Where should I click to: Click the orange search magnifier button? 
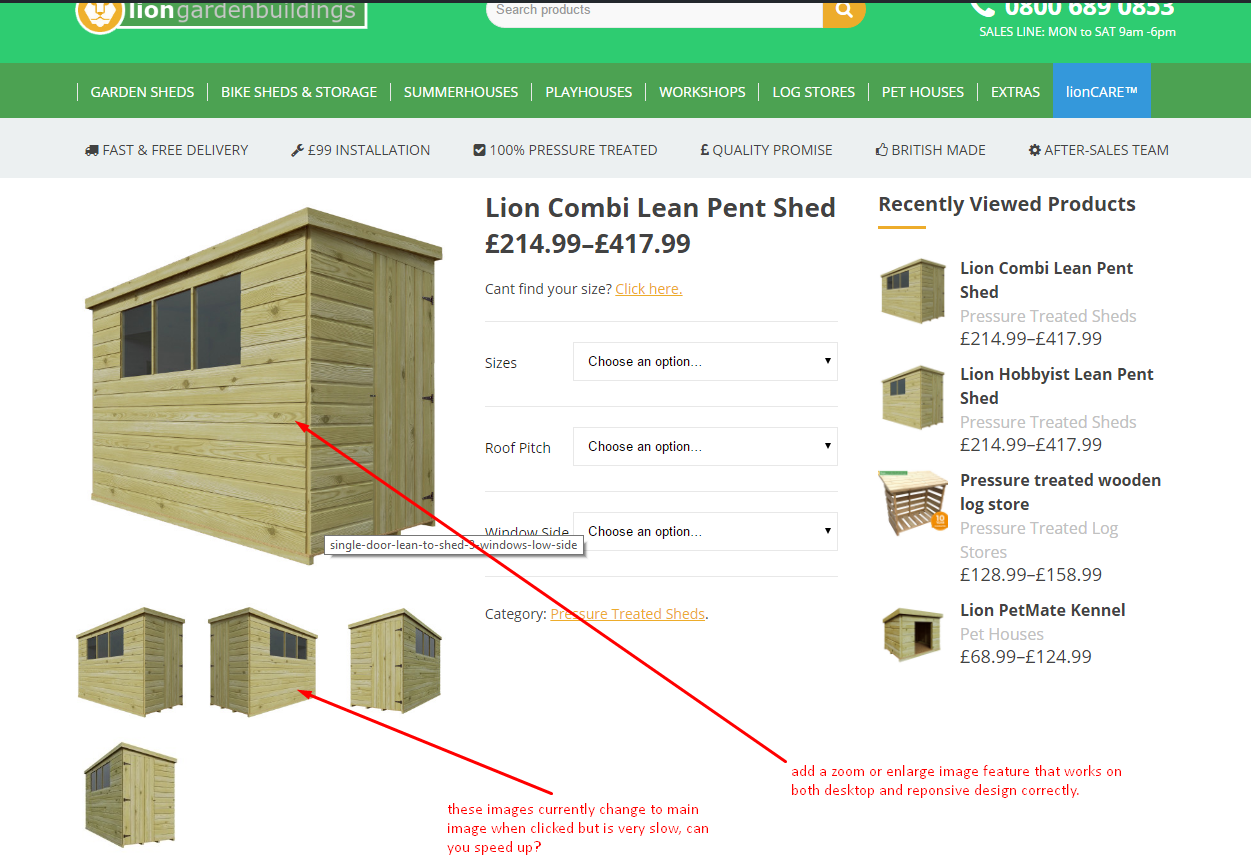(x=844, y=11)
